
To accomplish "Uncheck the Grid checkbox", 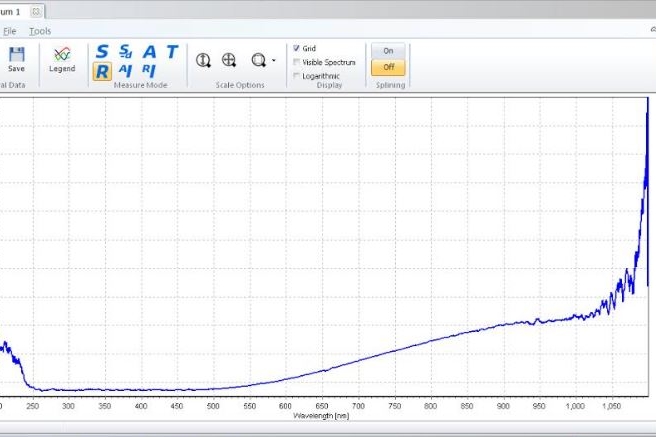I will (x=297, y=48).
